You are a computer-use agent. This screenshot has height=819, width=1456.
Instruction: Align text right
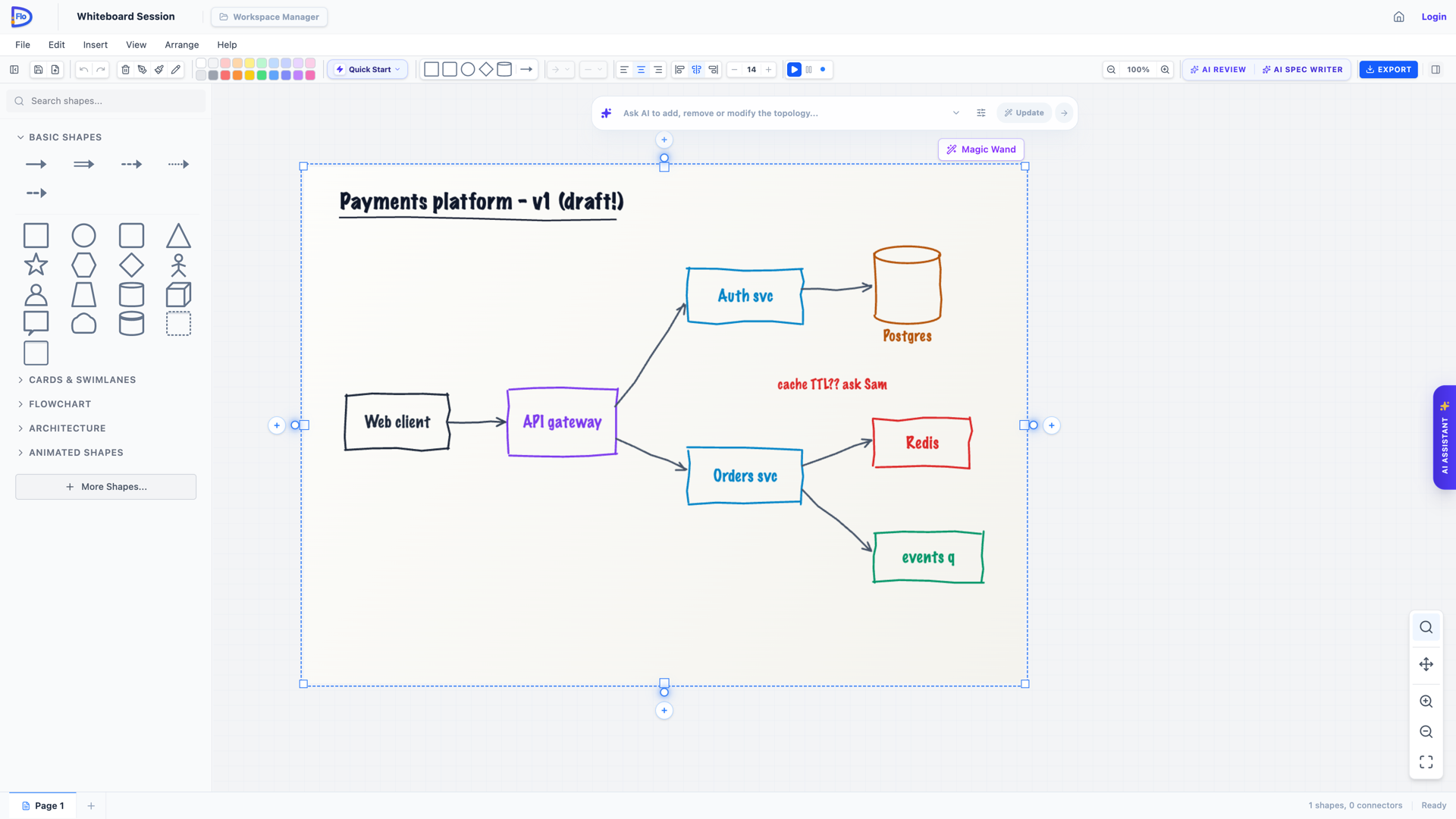pos(657,70)
